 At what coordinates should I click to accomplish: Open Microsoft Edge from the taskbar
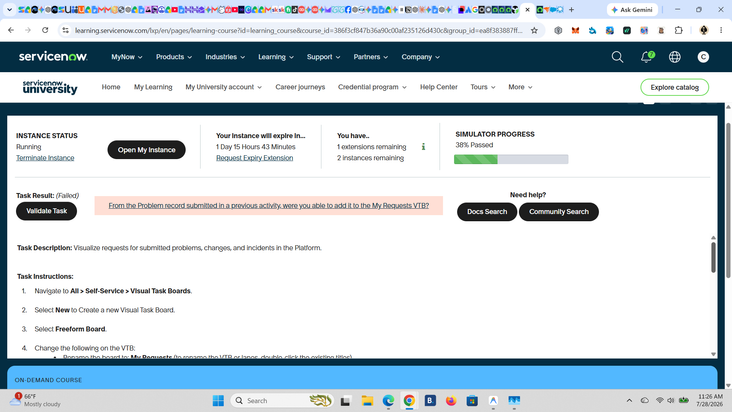click(x=388, y=400)
